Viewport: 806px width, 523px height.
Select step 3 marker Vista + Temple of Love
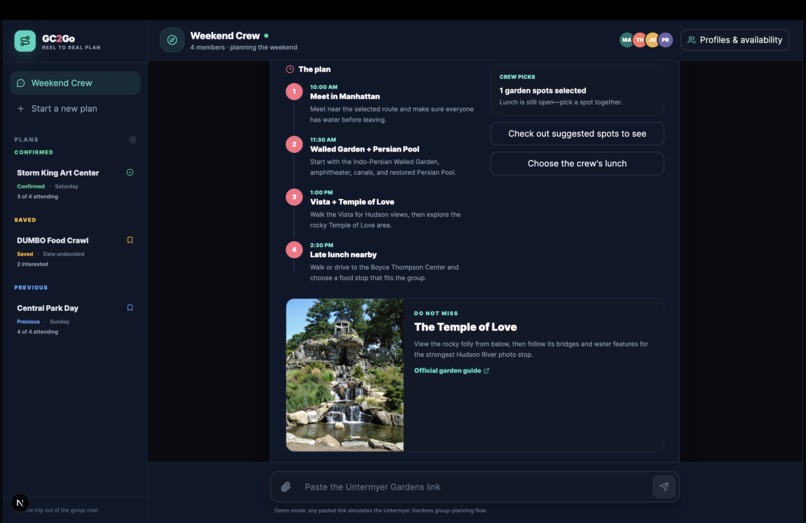point(294,196)
